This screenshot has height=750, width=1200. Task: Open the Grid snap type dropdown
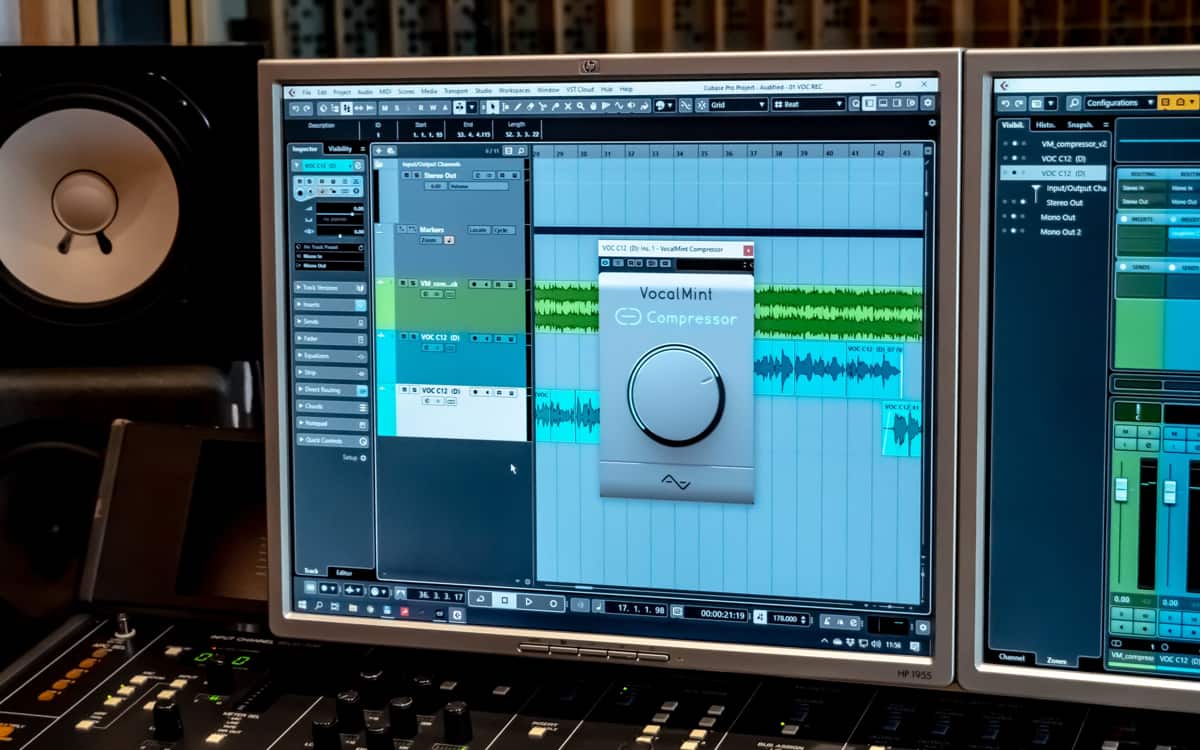click(738, 104)
